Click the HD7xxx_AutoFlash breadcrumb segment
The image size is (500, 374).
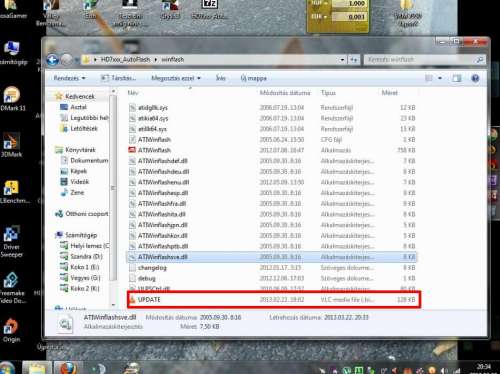[125, 60]
